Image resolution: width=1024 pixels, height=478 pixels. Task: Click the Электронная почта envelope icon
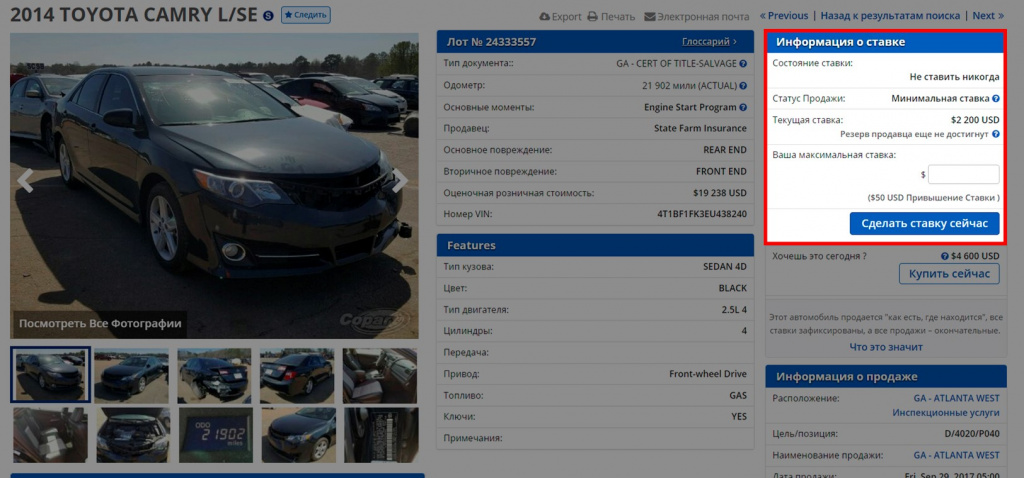pos(649,16)
